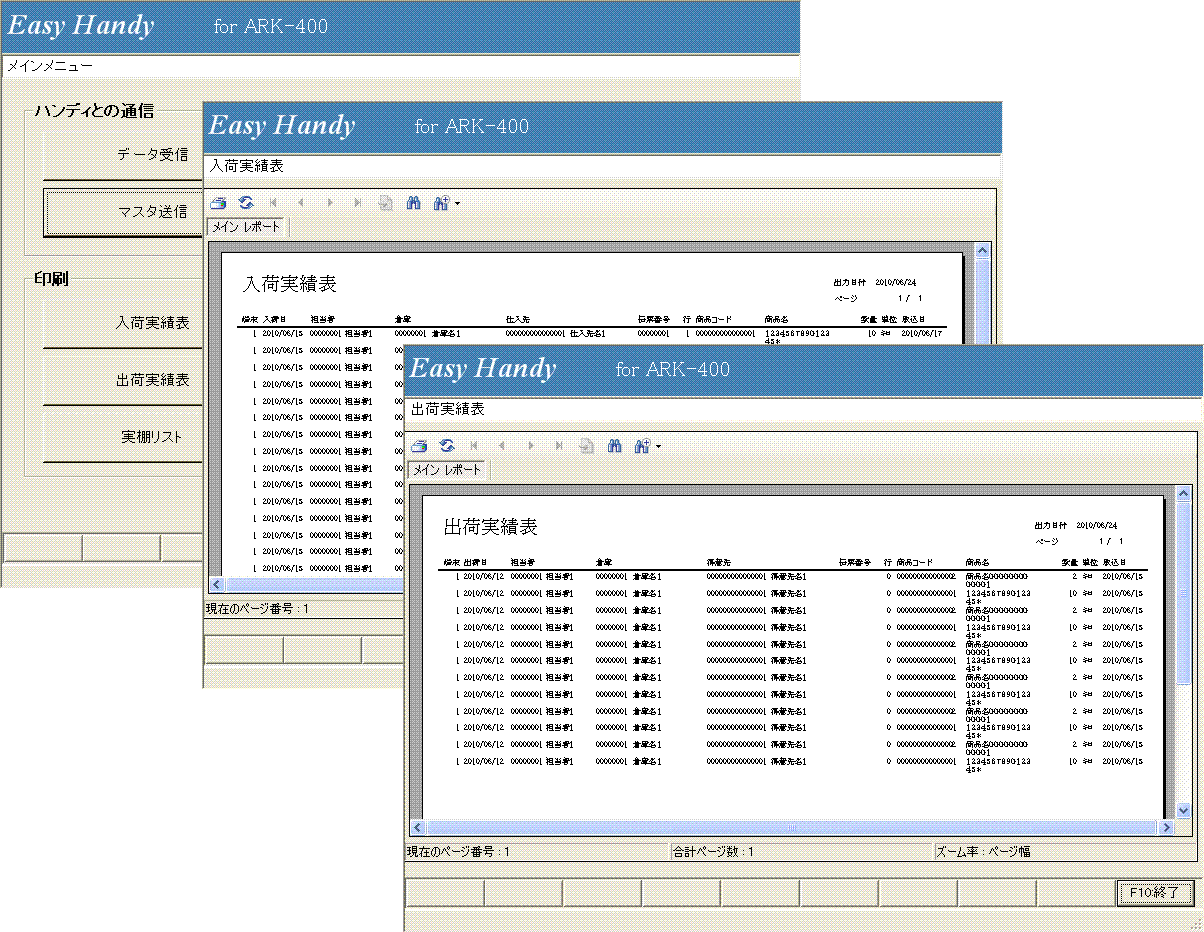
Task: Click ハンディとの通信 group label
Action: click(x=94, y=111)
